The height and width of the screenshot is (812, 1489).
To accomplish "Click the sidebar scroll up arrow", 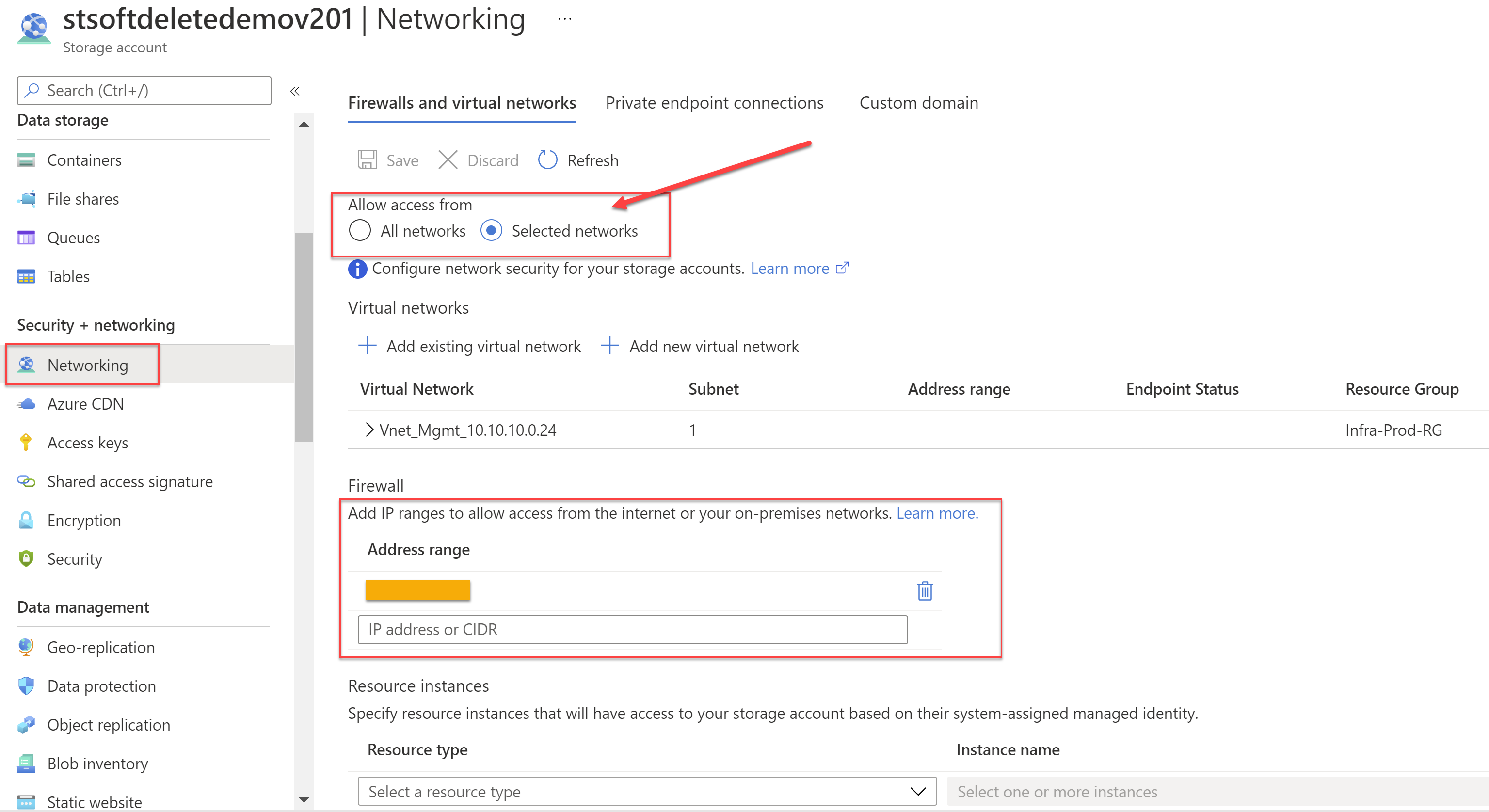I will pyautogui.click(x=304, y=124).
